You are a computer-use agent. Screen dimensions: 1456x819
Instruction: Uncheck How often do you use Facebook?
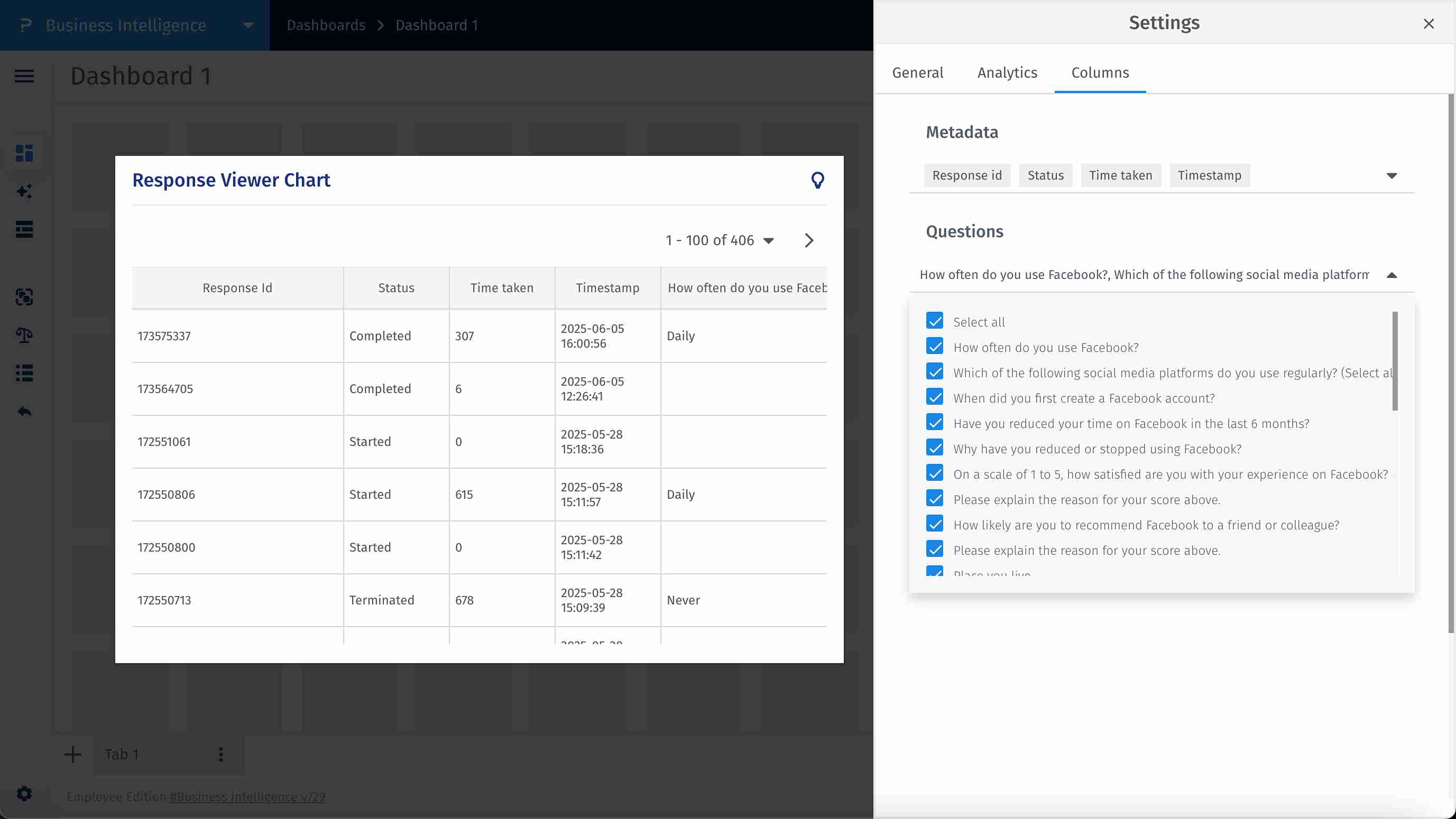[x=935, y=346]
